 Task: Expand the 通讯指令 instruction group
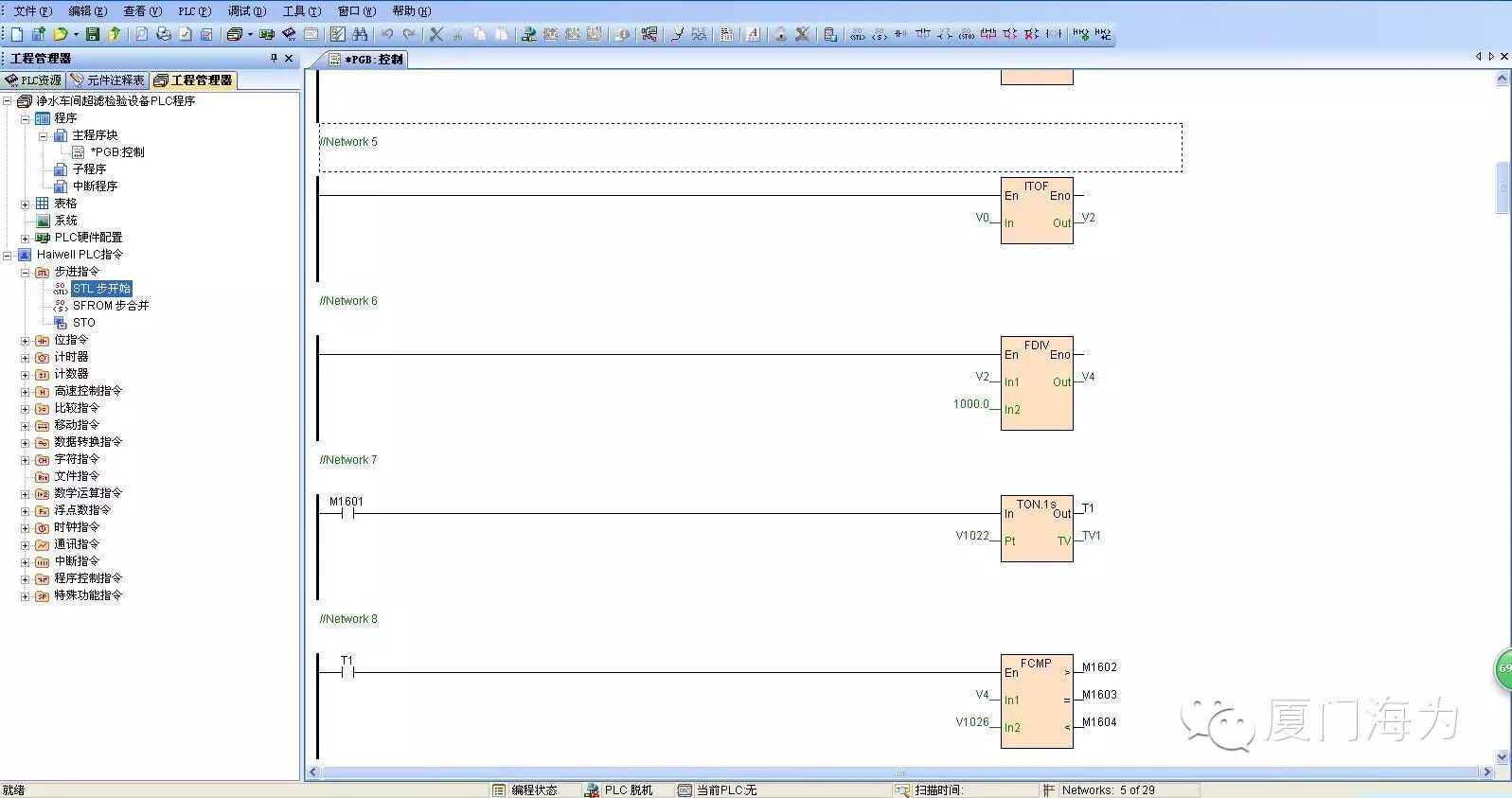26,545
